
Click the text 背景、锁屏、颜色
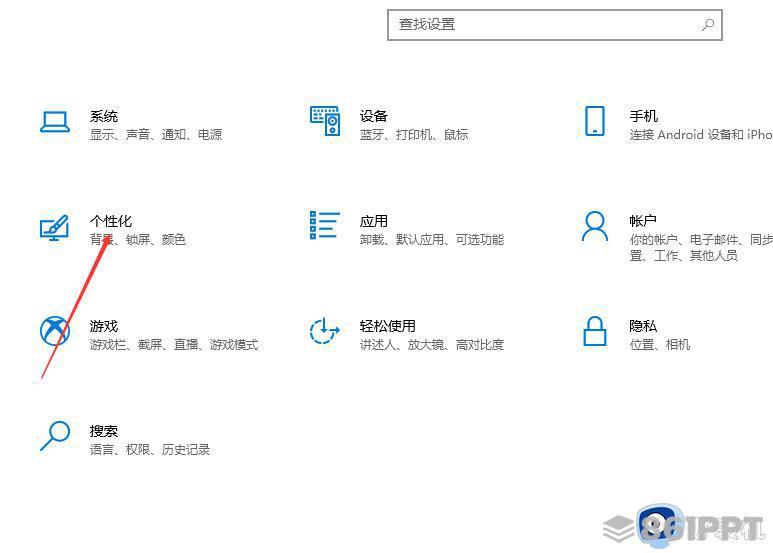138,240
